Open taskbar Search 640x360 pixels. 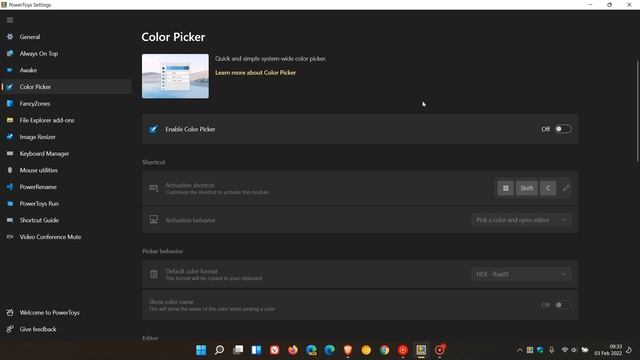[x=219, y=350]
